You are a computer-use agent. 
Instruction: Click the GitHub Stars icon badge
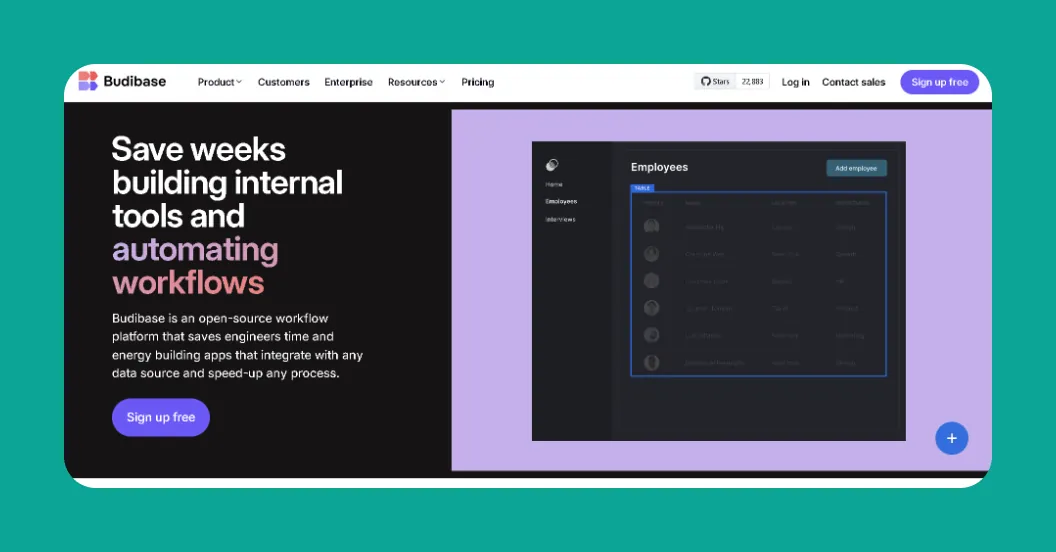click(x=715, y=82)
